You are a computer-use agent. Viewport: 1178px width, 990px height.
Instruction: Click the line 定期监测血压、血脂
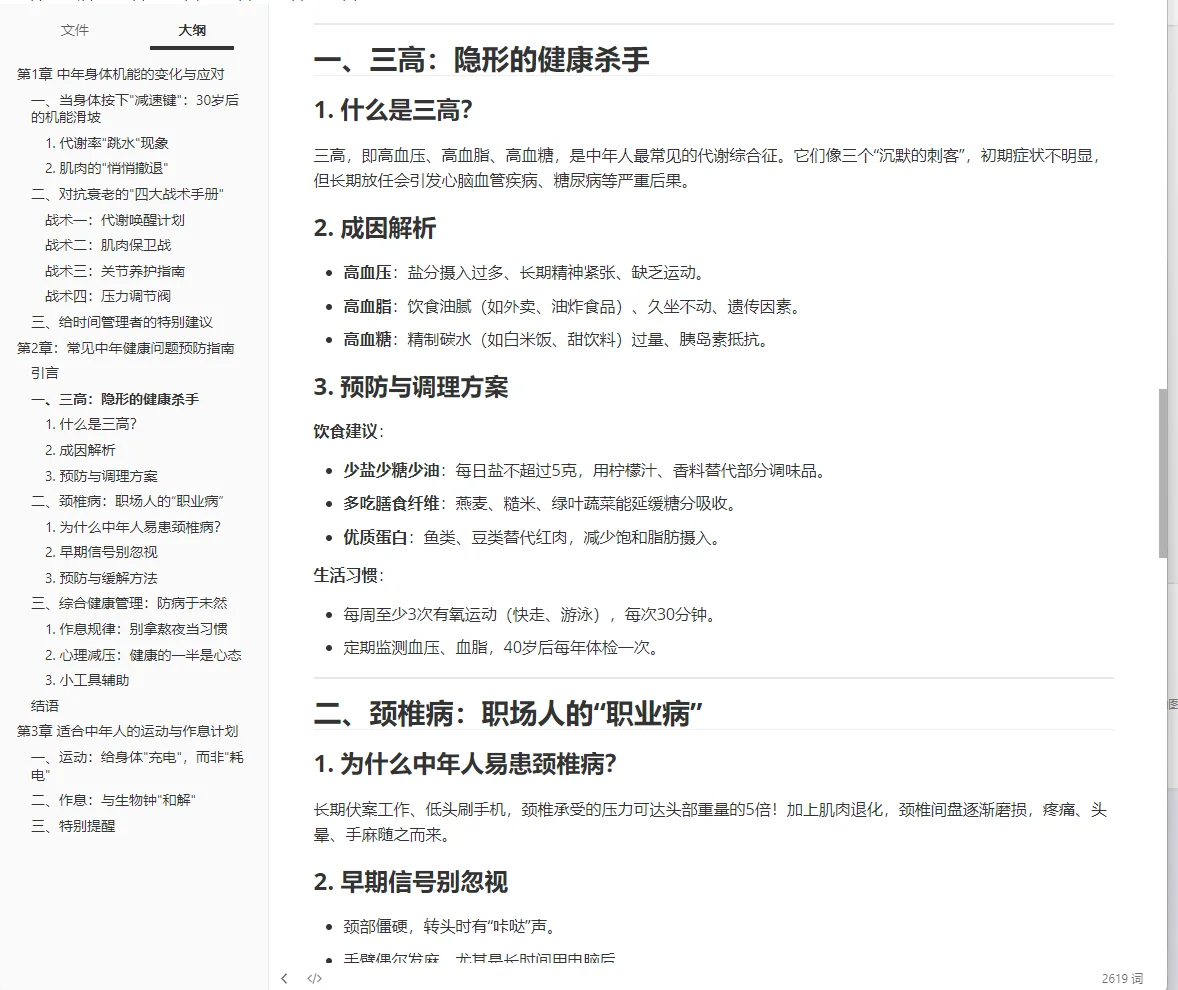[x=503, y=647]
